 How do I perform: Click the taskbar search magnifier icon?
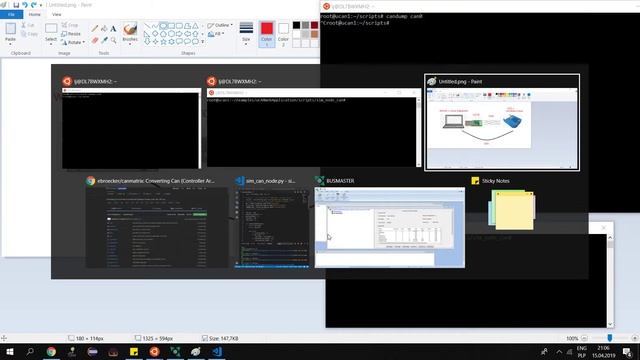coord(30,351)
